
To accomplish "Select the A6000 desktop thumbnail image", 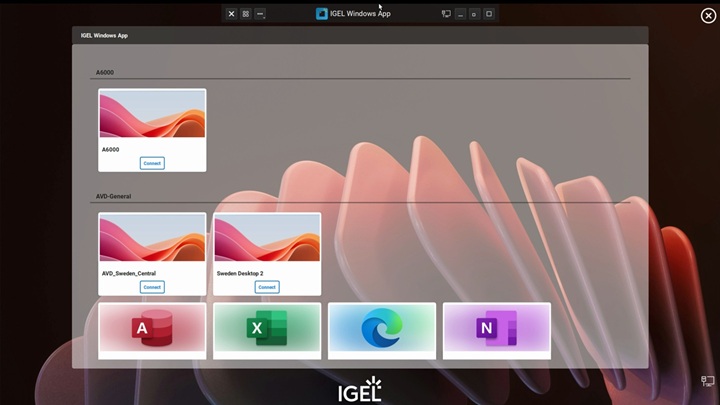I will (152, 114).
